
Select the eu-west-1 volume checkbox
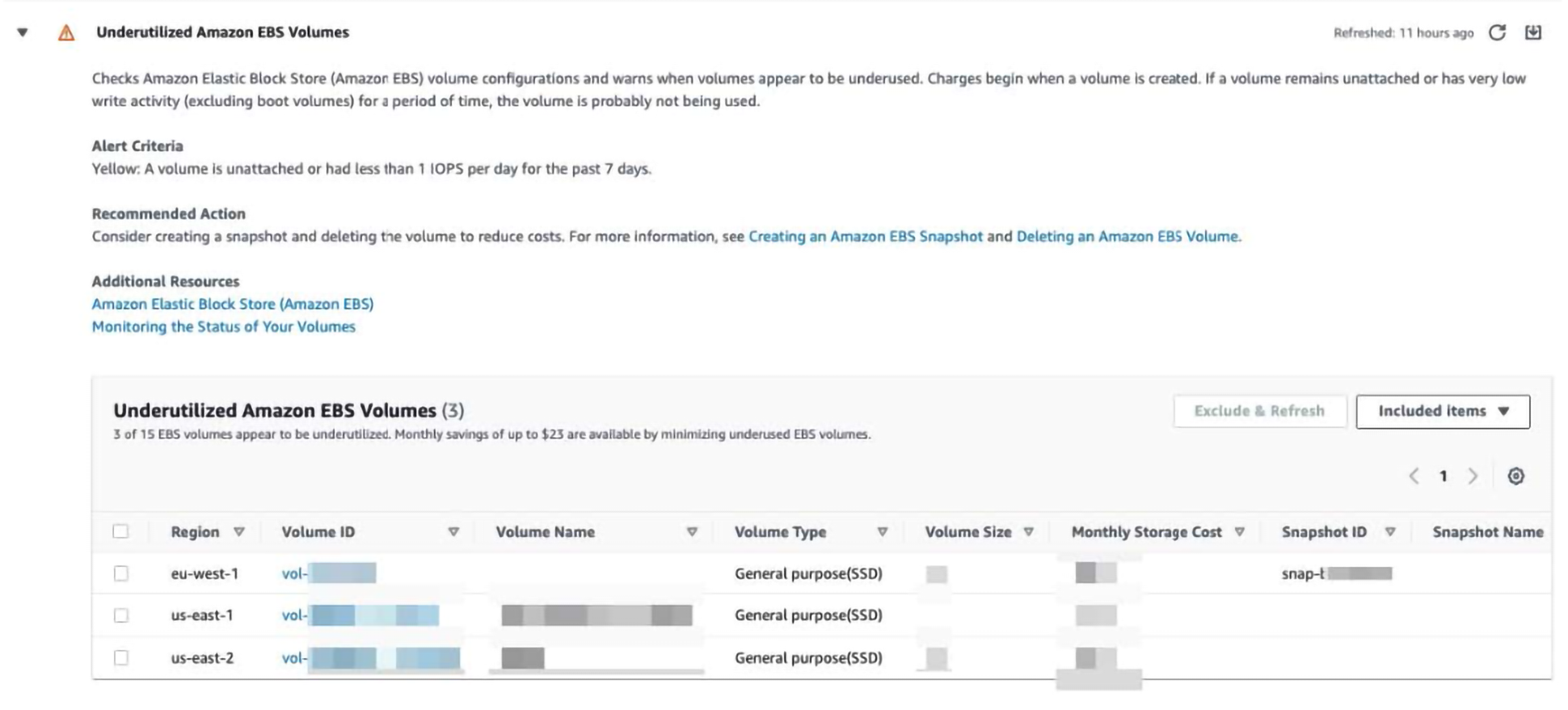coord(121,573)
